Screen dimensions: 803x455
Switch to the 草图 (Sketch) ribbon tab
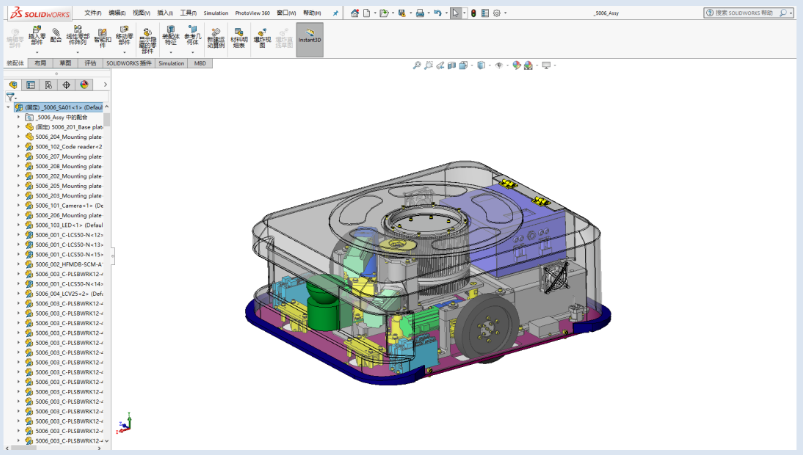(x=66, y=63)
